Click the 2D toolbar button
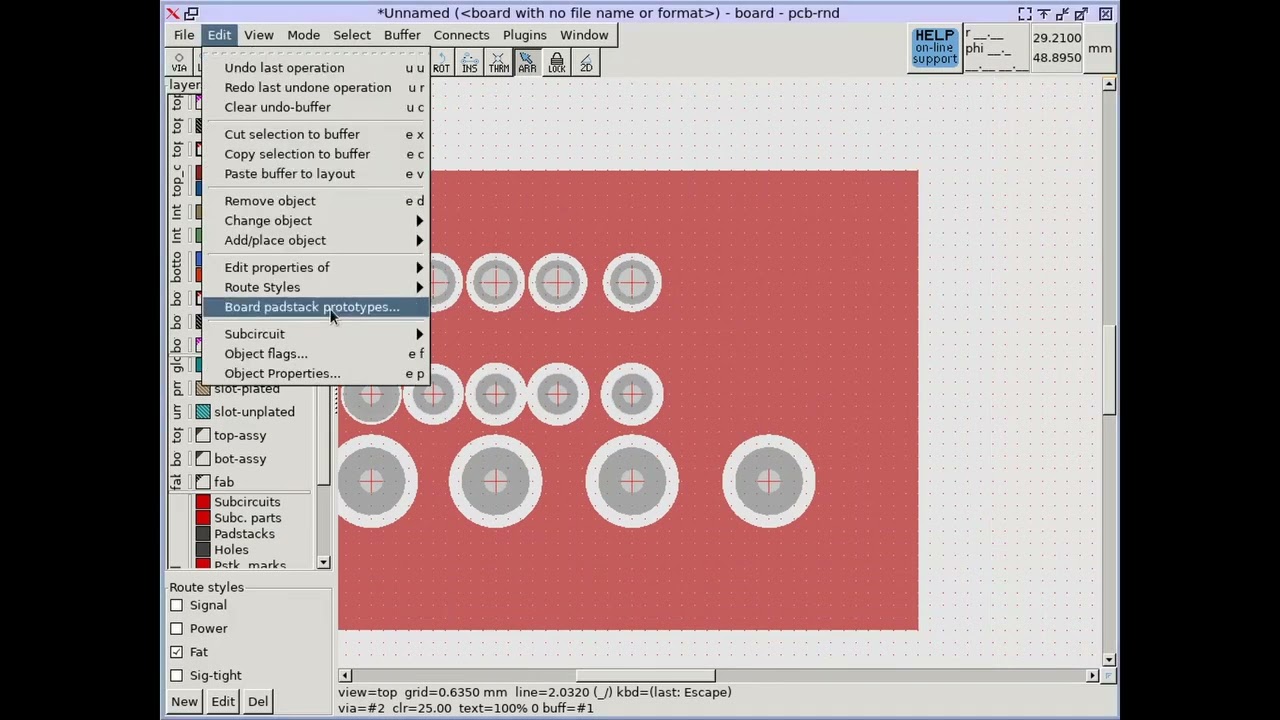Image resolution: width=1280 pixels, height=720 pixels. click(x=586, y=63)
